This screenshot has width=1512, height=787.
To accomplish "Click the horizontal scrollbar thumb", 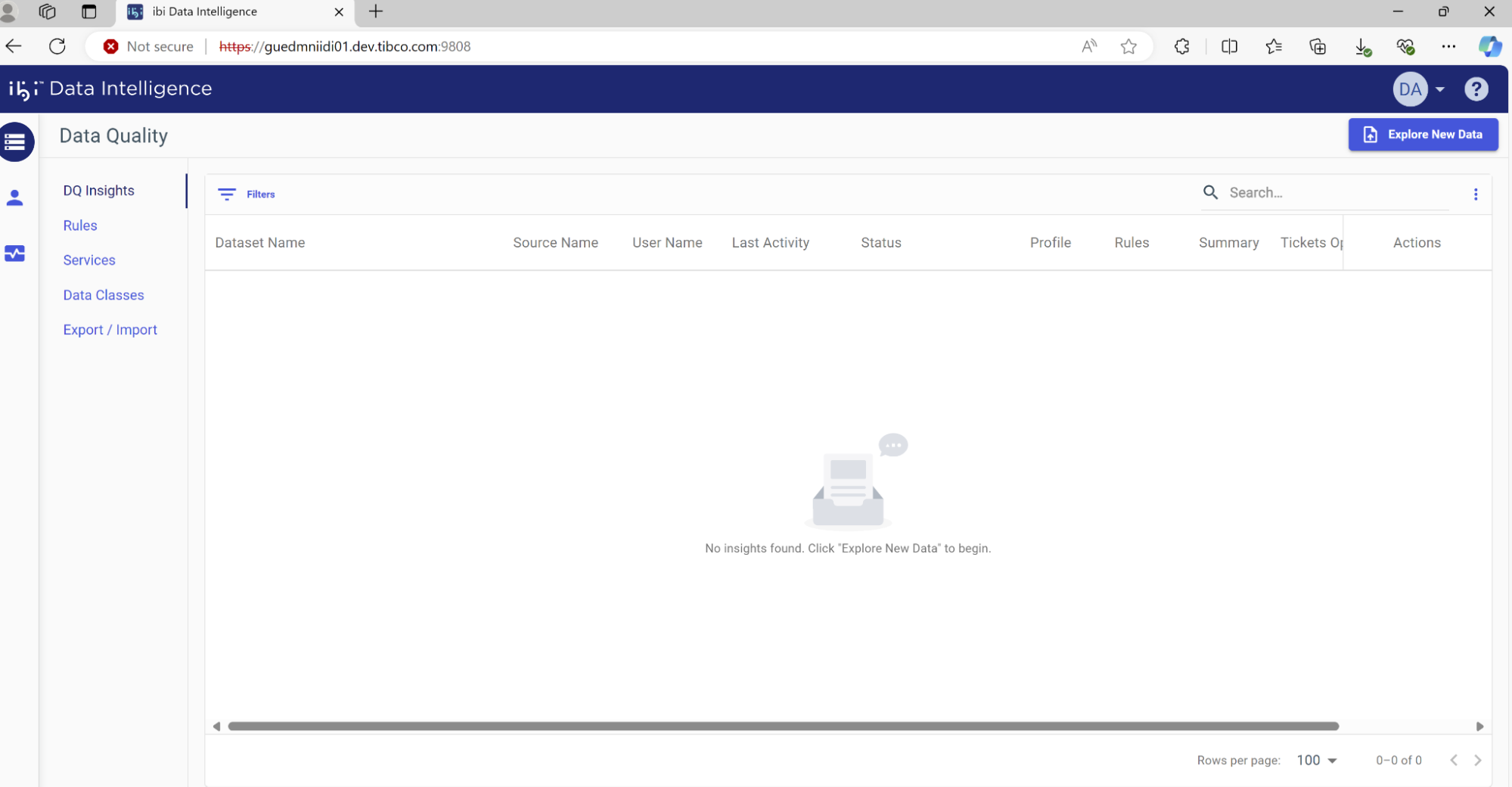I will pos(784,726).
